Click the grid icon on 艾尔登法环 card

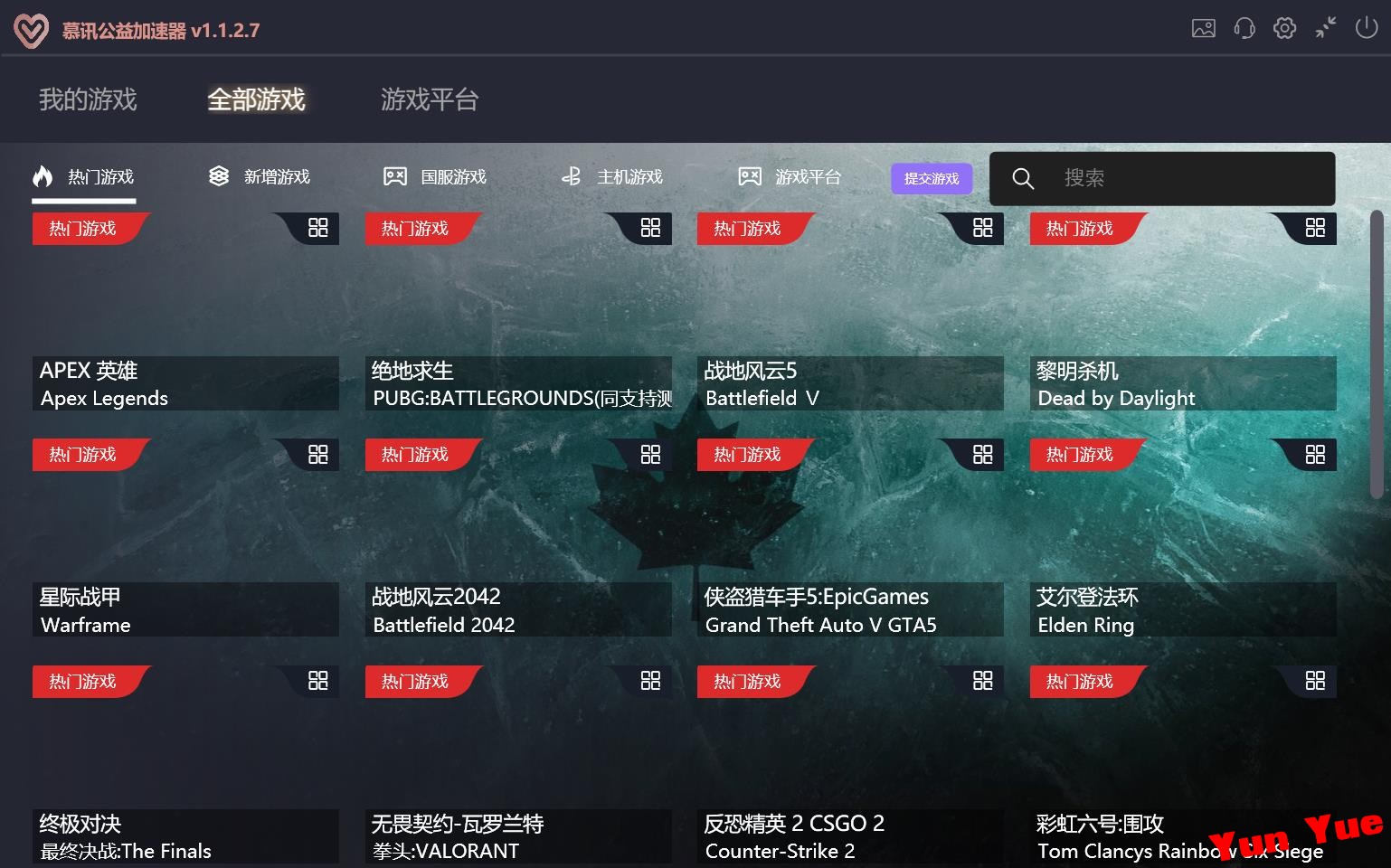pyautogui.click(x=1316, y=455)
